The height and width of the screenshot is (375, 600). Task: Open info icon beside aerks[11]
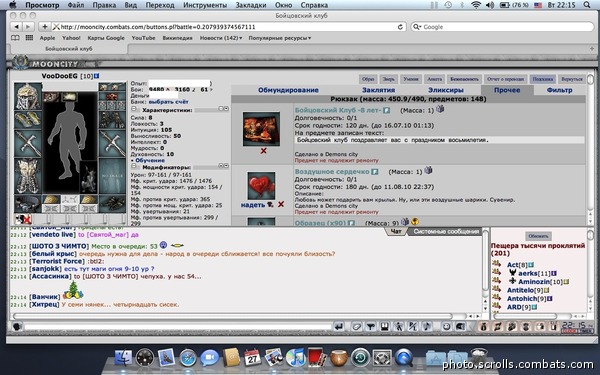(x=554, y=273)
